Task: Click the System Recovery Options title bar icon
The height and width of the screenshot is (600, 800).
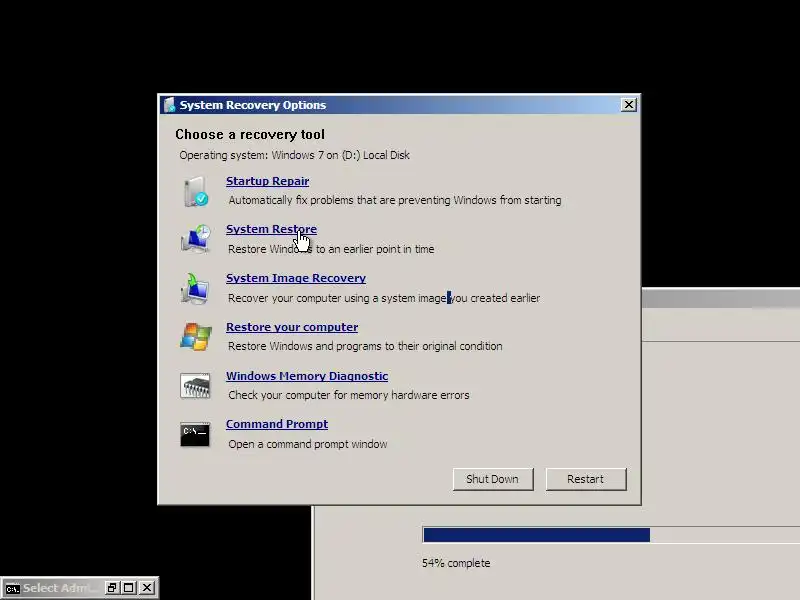Action: click(x=169, y=105)
